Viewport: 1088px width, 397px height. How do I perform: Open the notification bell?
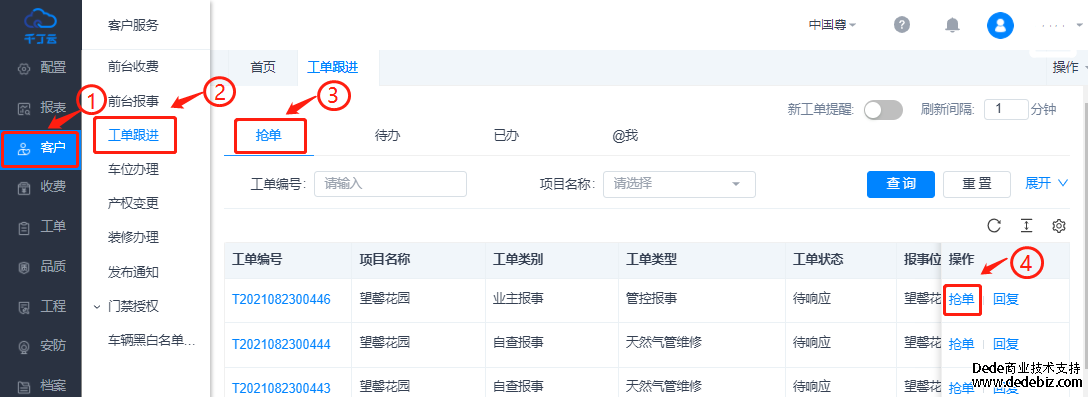tap(952, 25)
